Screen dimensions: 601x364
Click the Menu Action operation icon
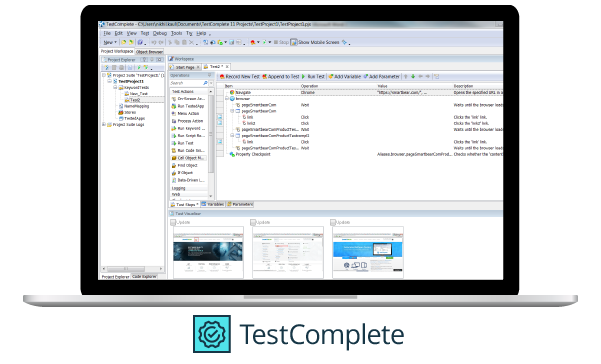[174, 113]
